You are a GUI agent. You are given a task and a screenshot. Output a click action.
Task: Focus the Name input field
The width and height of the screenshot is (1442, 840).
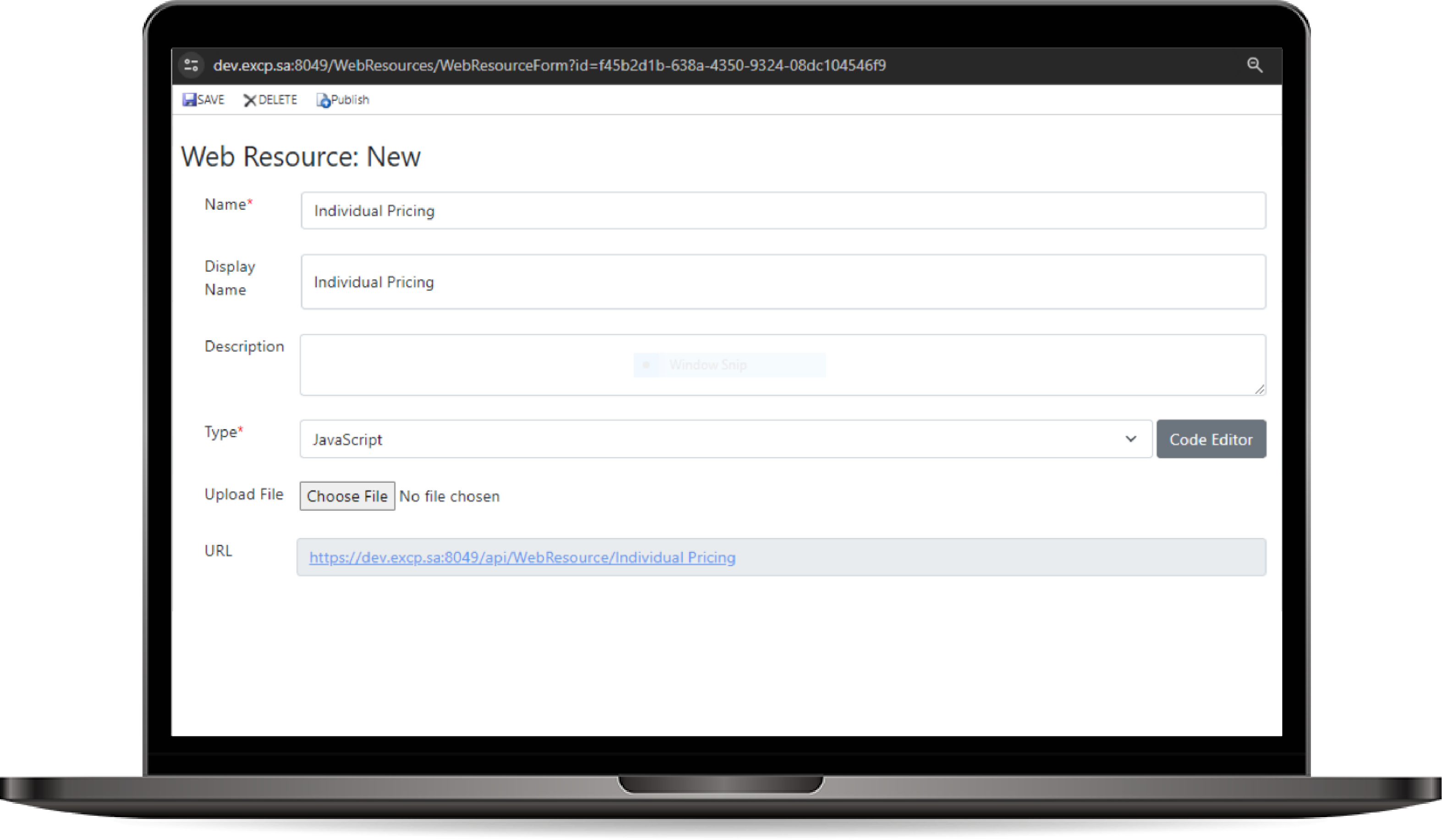783,211
